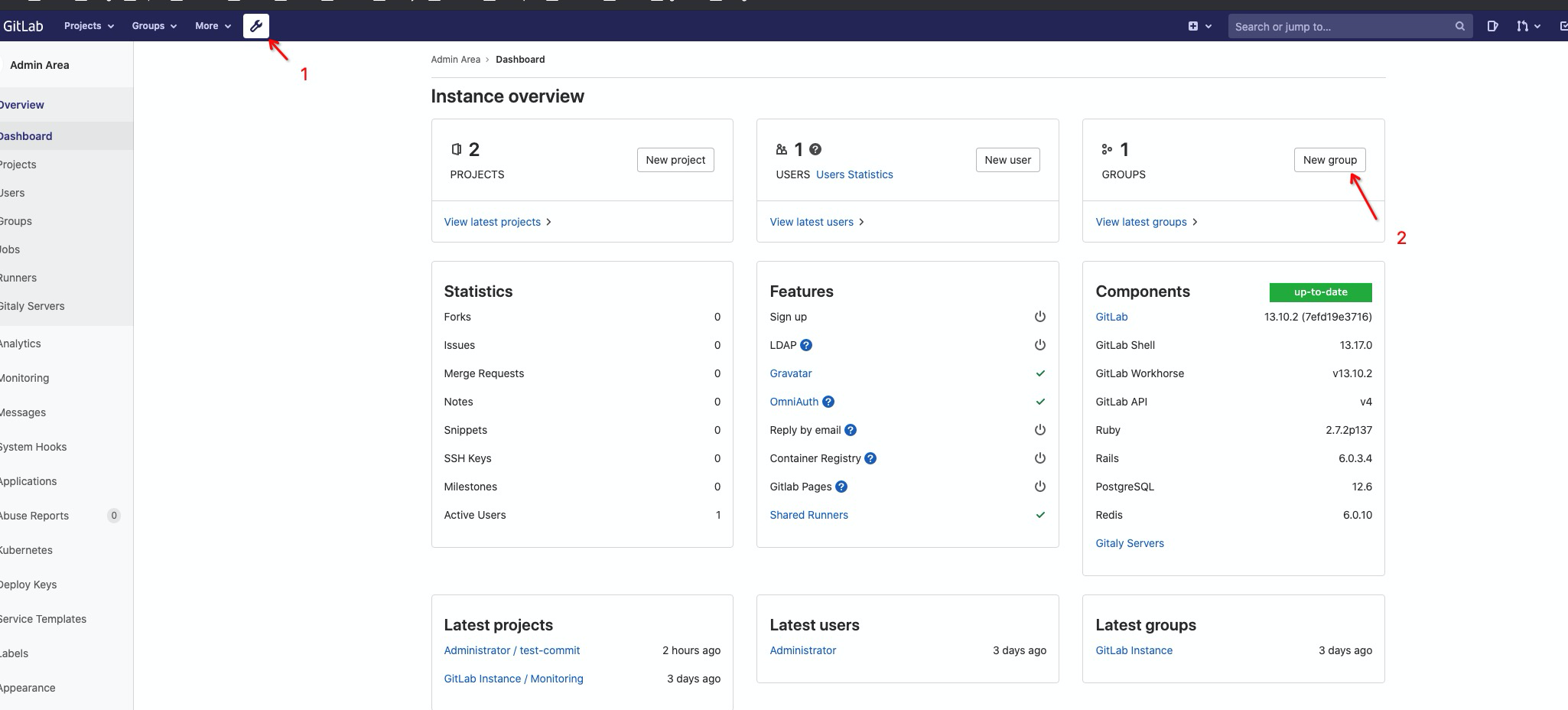The height and width of the screenshot is (710, 1568).
Task: Open GitLab Instance / Monitoring project
Action: (x=513, y=679)
